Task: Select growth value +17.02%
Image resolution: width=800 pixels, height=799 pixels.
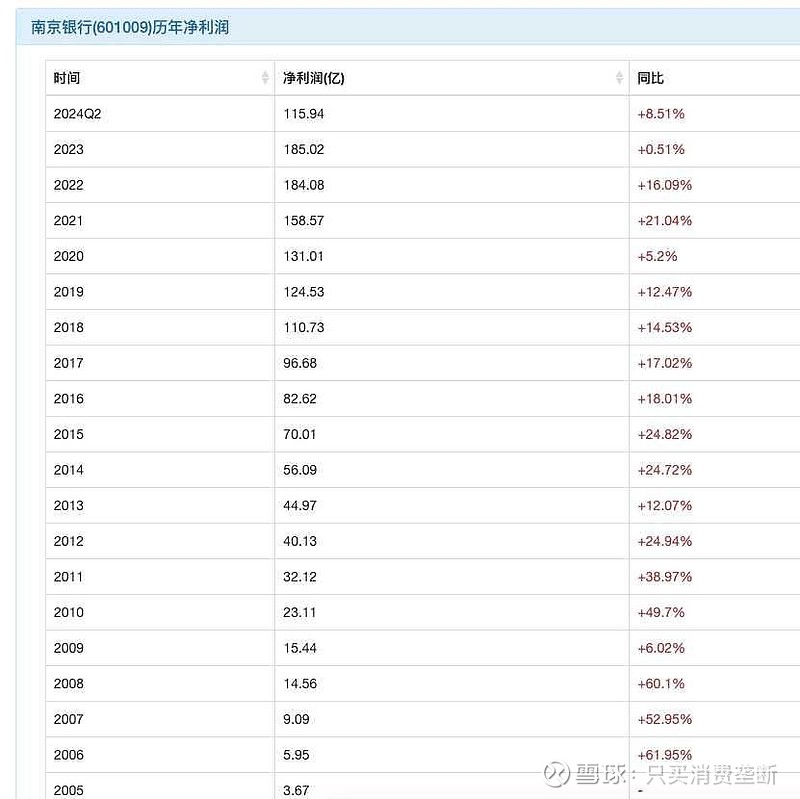Action: pyautogui.click(x=664, y=363)
